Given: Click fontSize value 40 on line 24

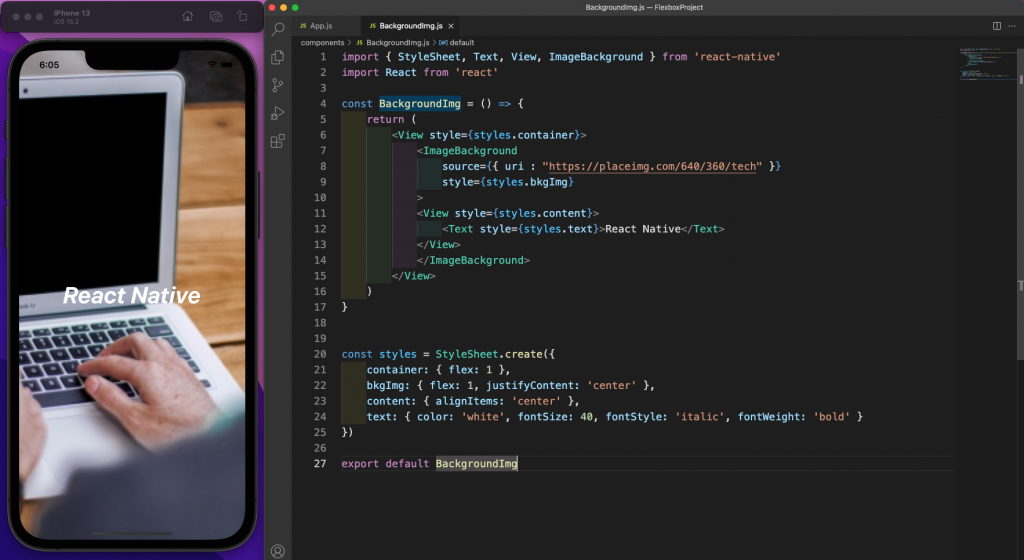Looking at the screenshot, I should tap(586, 417).
